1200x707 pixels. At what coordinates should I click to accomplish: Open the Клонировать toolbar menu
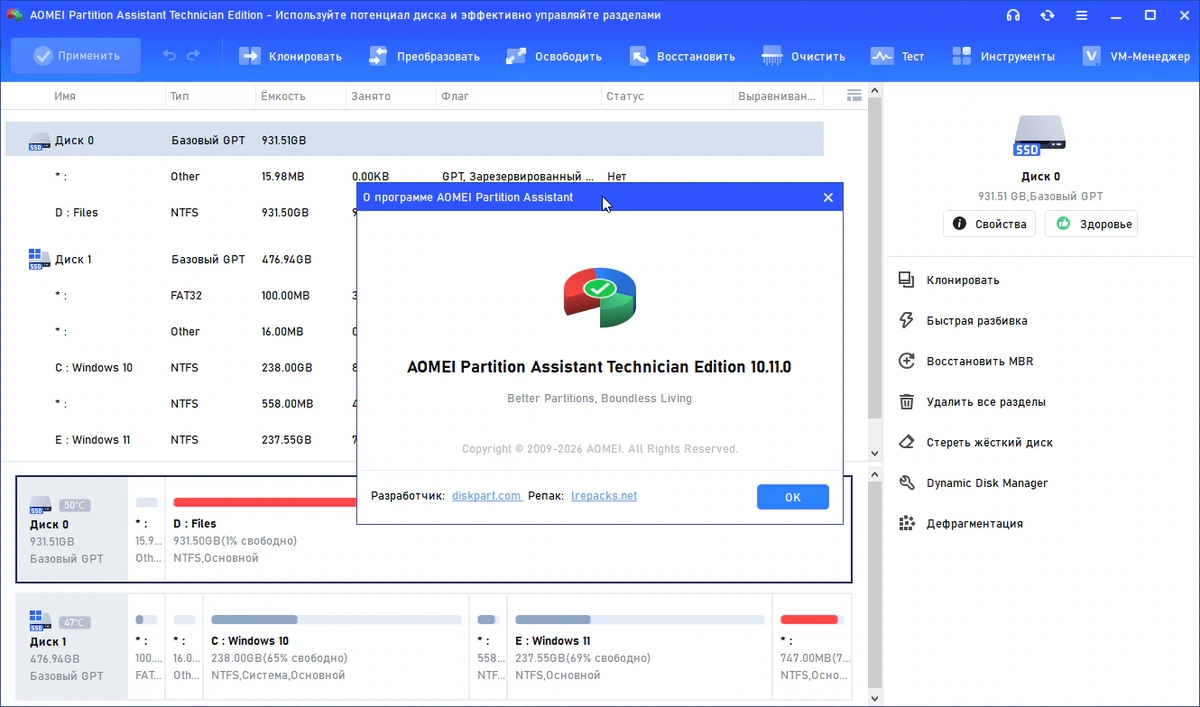290,56
